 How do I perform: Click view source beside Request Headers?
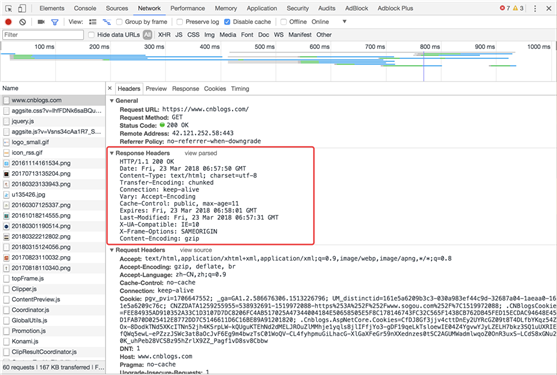pyautogui.click(x=196, y=250)
